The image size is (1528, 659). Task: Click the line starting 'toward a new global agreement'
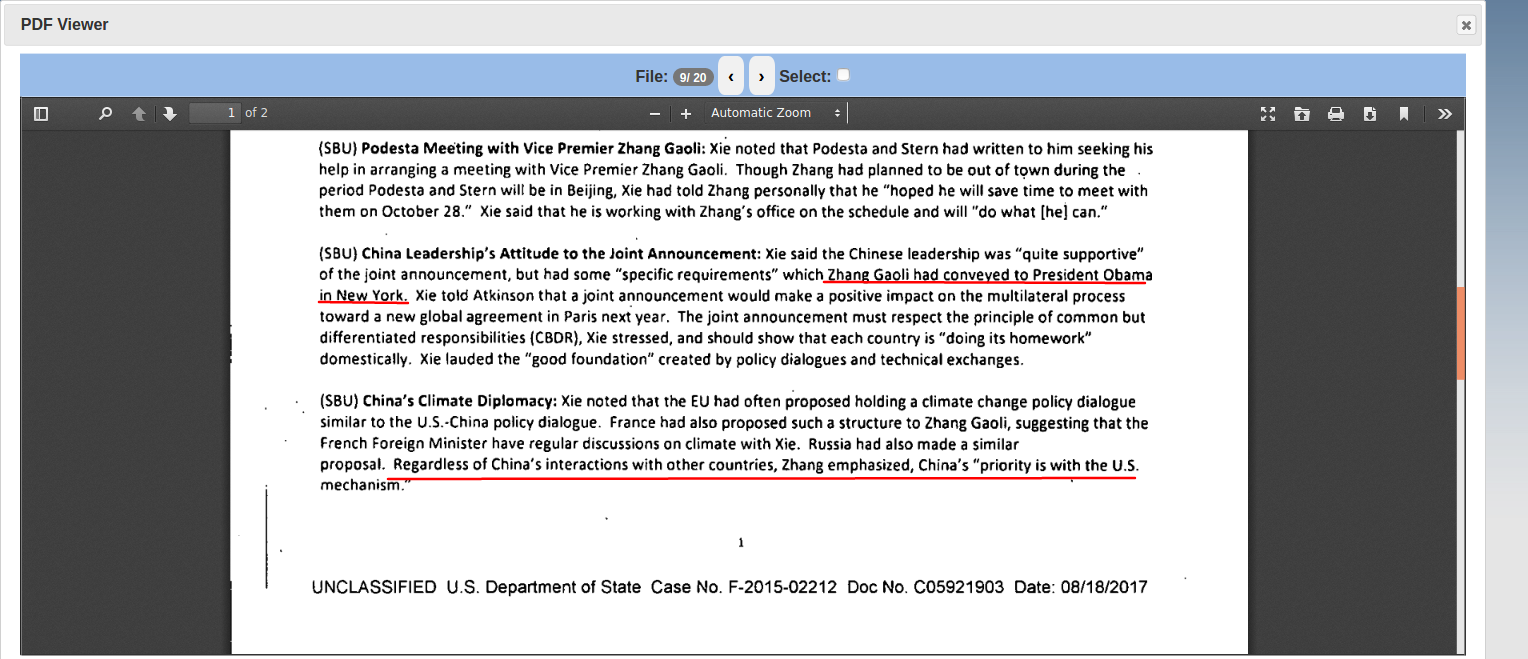click(x=732, y=318)
